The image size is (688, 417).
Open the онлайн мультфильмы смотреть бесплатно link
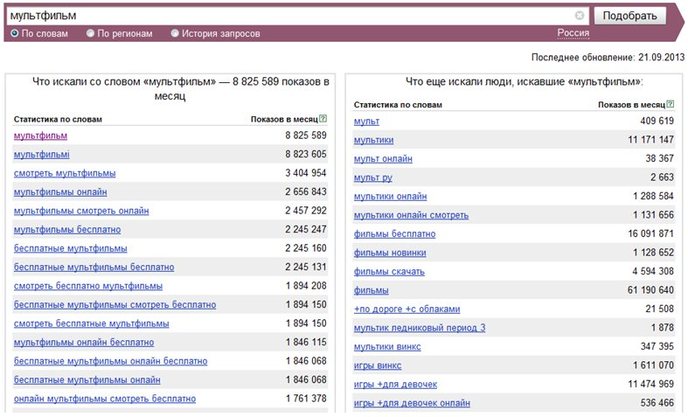point(105,399)
